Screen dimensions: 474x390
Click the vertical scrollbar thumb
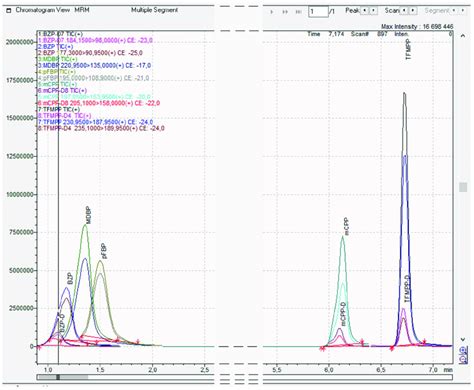pyautogui.click(x=463, y=187)
